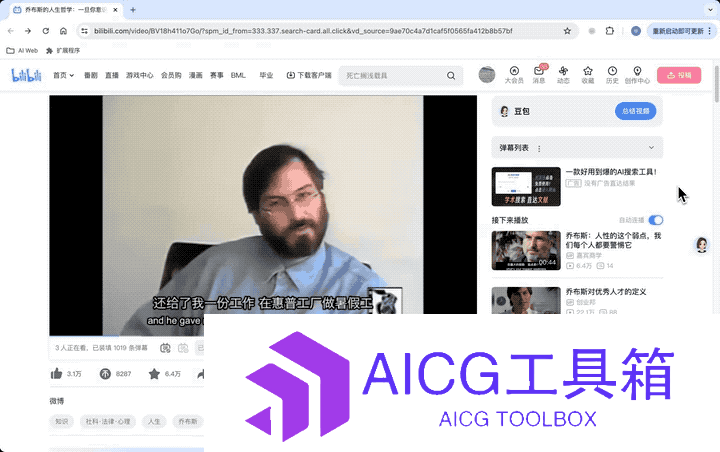
Task: Open the 游戏中心 nav item
Action: coord(140,75)
